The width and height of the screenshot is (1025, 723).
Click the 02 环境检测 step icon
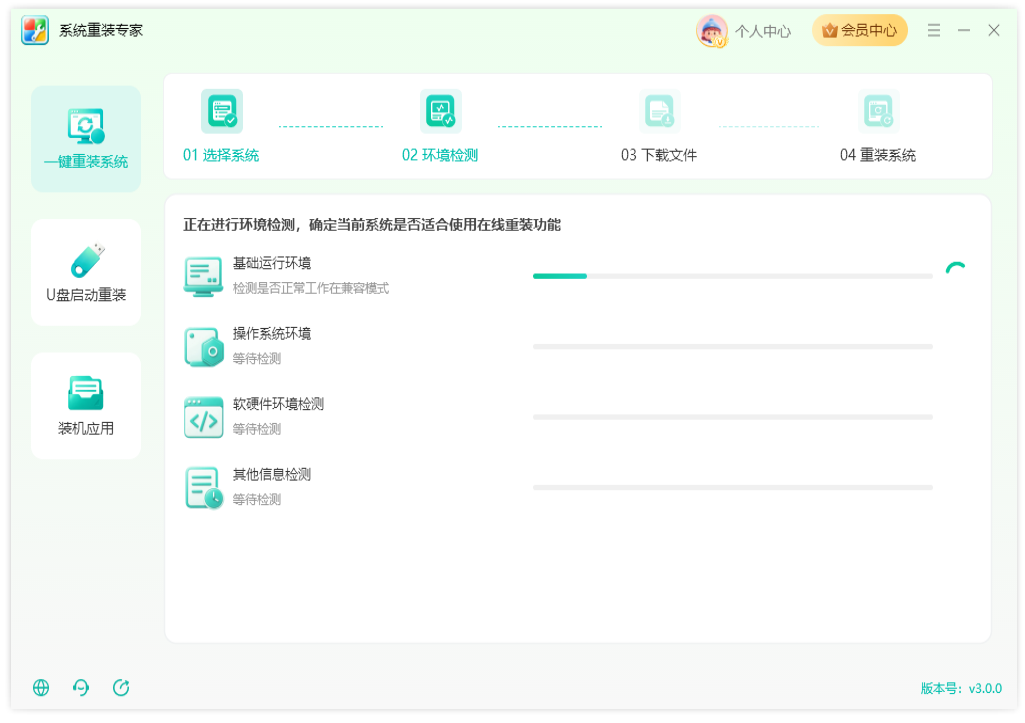[x=440, y=111]
